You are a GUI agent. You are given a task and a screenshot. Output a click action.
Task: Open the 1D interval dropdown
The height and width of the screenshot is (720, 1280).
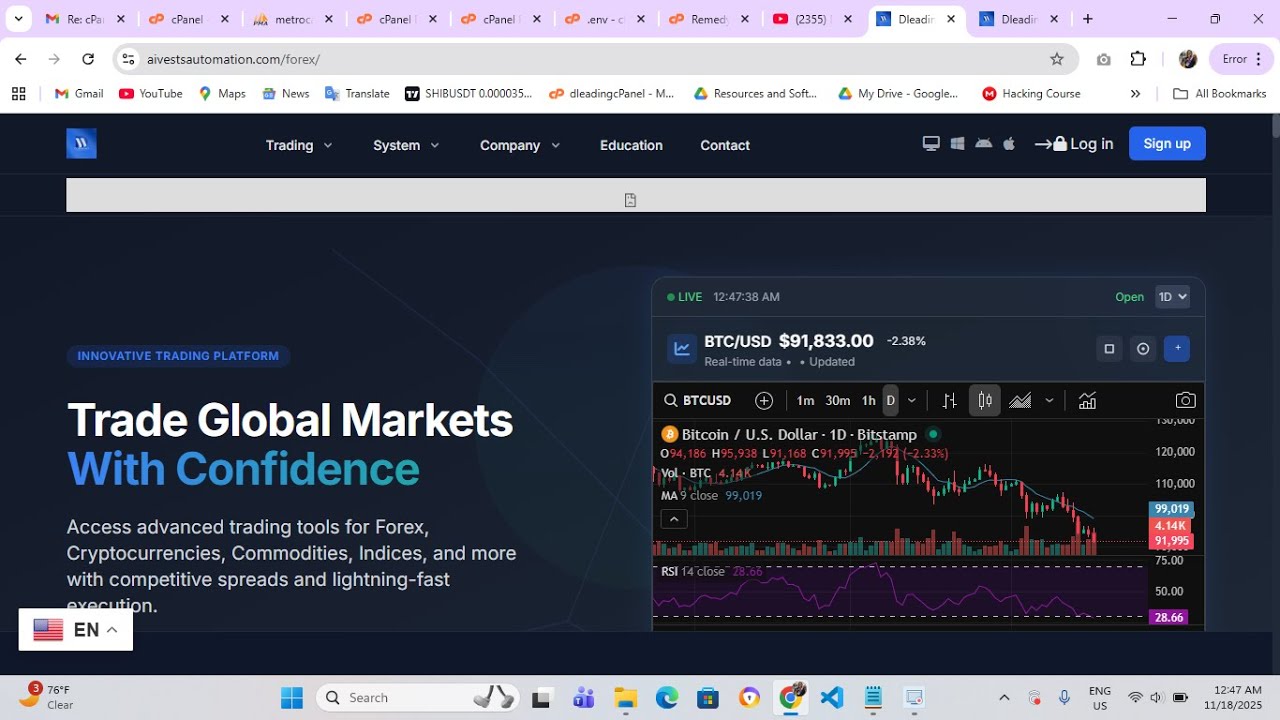coord(1173,297)
